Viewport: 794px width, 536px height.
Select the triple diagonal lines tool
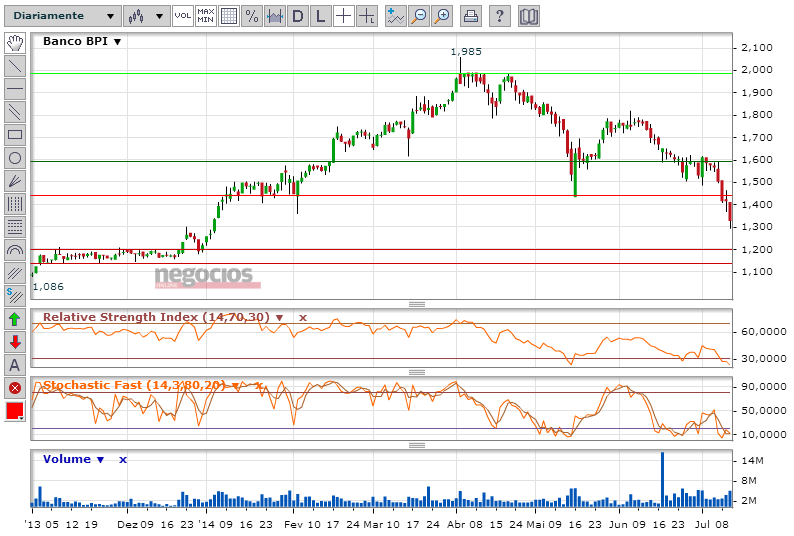click(x=15, y=273)
